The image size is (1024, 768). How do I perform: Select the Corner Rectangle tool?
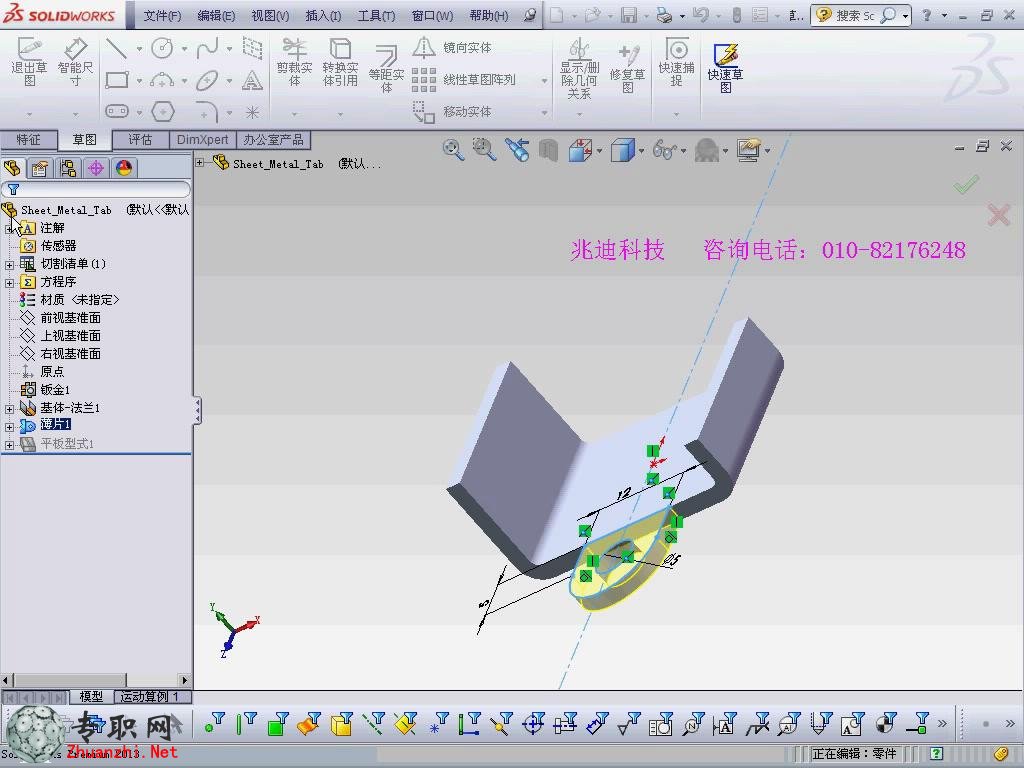tap(116, 80)
